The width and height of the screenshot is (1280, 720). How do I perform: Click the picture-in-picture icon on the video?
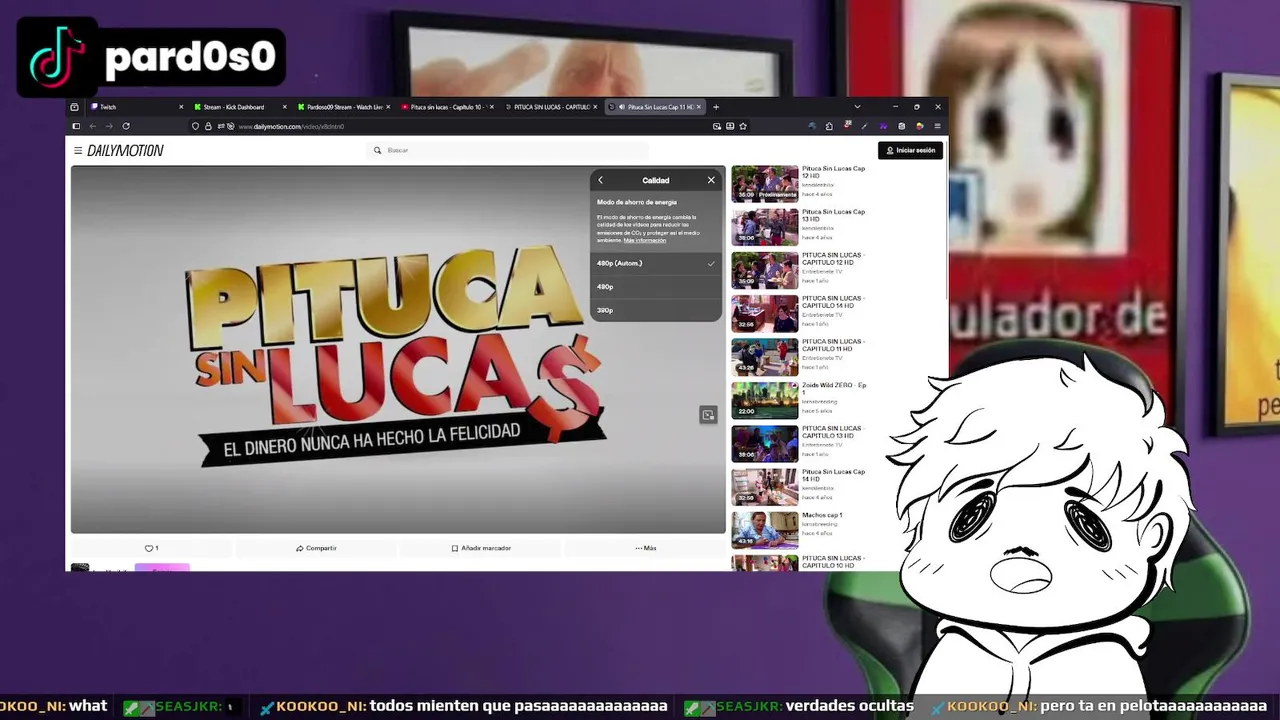coord(708,415)
